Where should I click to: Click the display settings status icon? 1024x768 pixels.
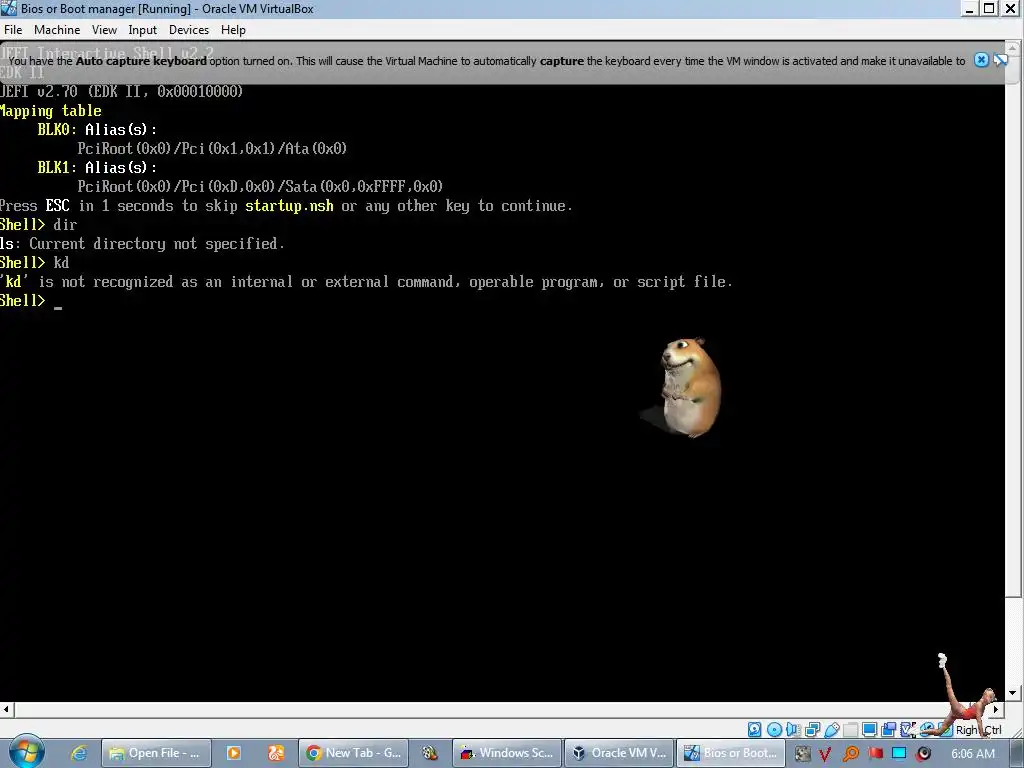click(x=869, y=729)
